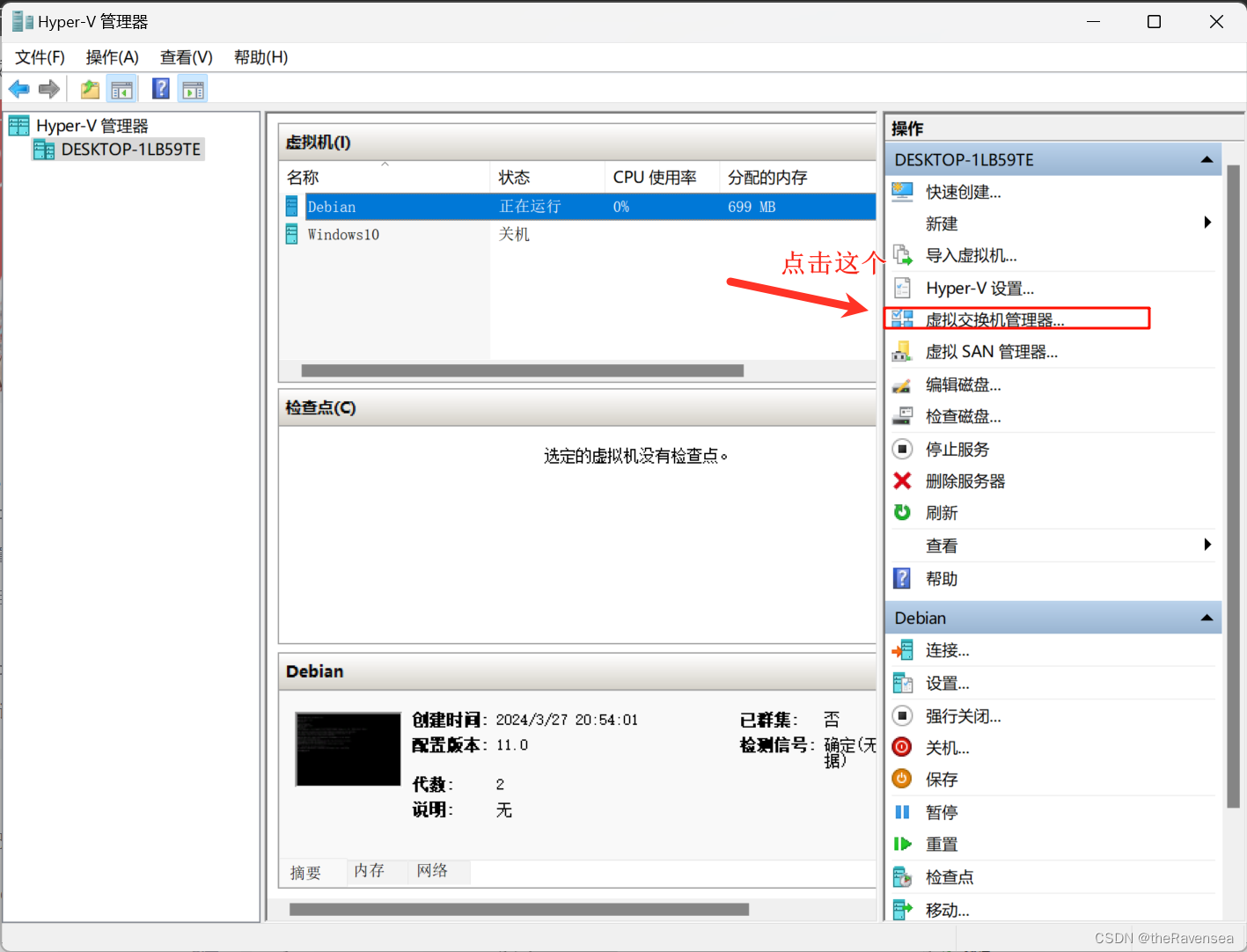This screenshot has height=952, width=1247.
Task: Select Hyper-V 管理器 root tree node
Action: [92, 126]
